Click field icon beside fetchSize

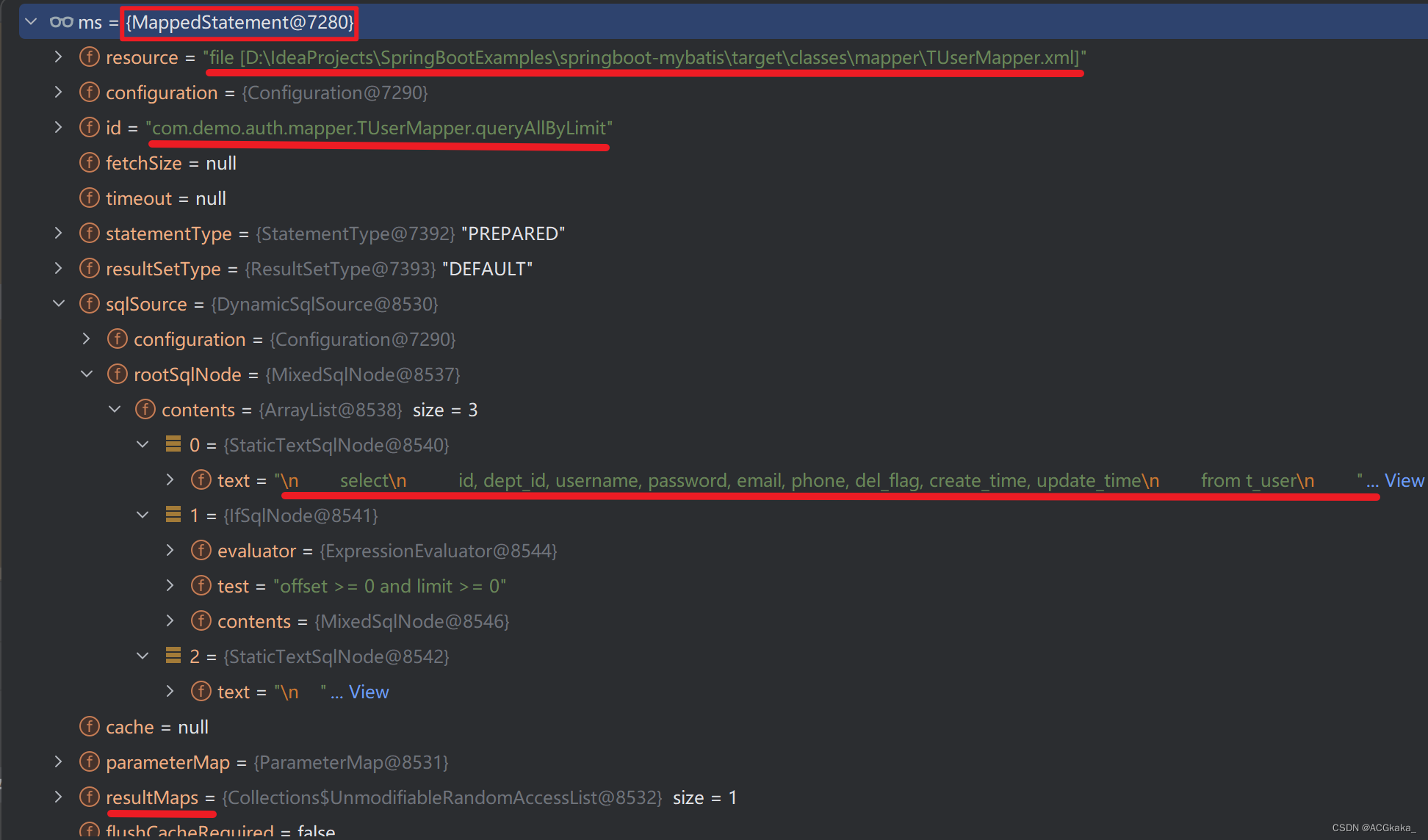[89, 163]
